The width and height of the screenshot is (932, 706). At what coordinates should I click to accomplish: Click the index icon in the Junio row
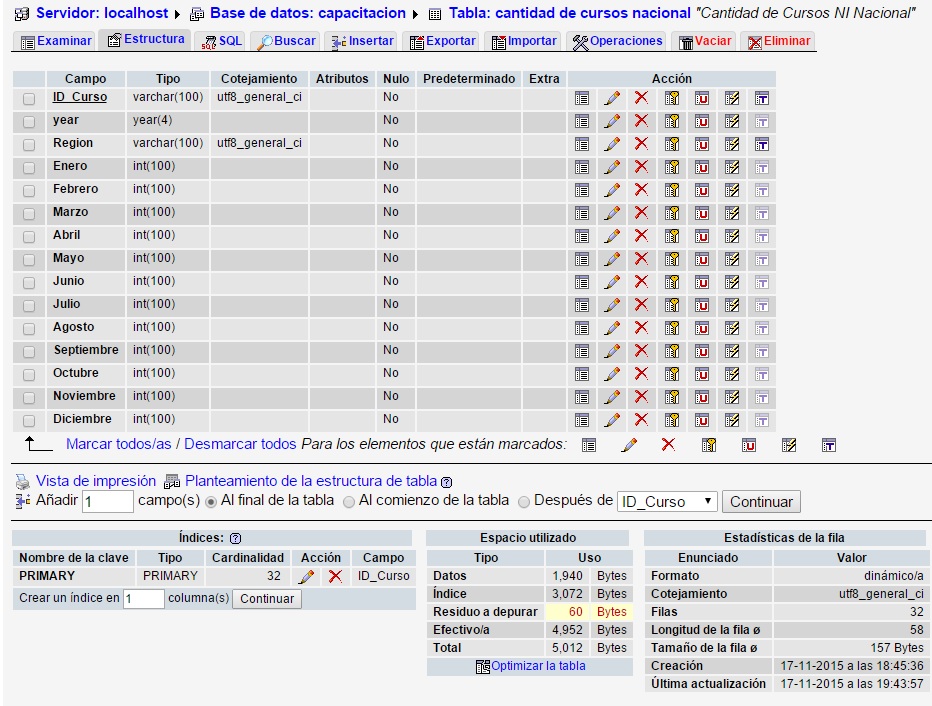pos(732,282)
